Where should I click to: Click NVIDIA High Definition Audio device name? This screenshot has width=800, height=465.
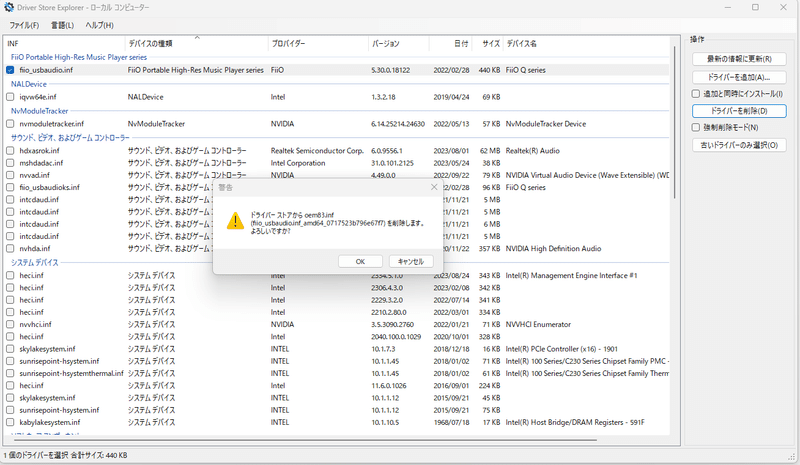coord(553,249)
